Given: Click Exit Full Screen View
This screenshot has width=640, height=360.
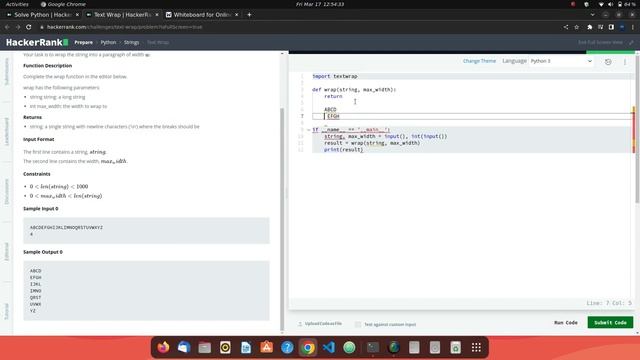Looking at the screenshot, I should click(600, 42).
